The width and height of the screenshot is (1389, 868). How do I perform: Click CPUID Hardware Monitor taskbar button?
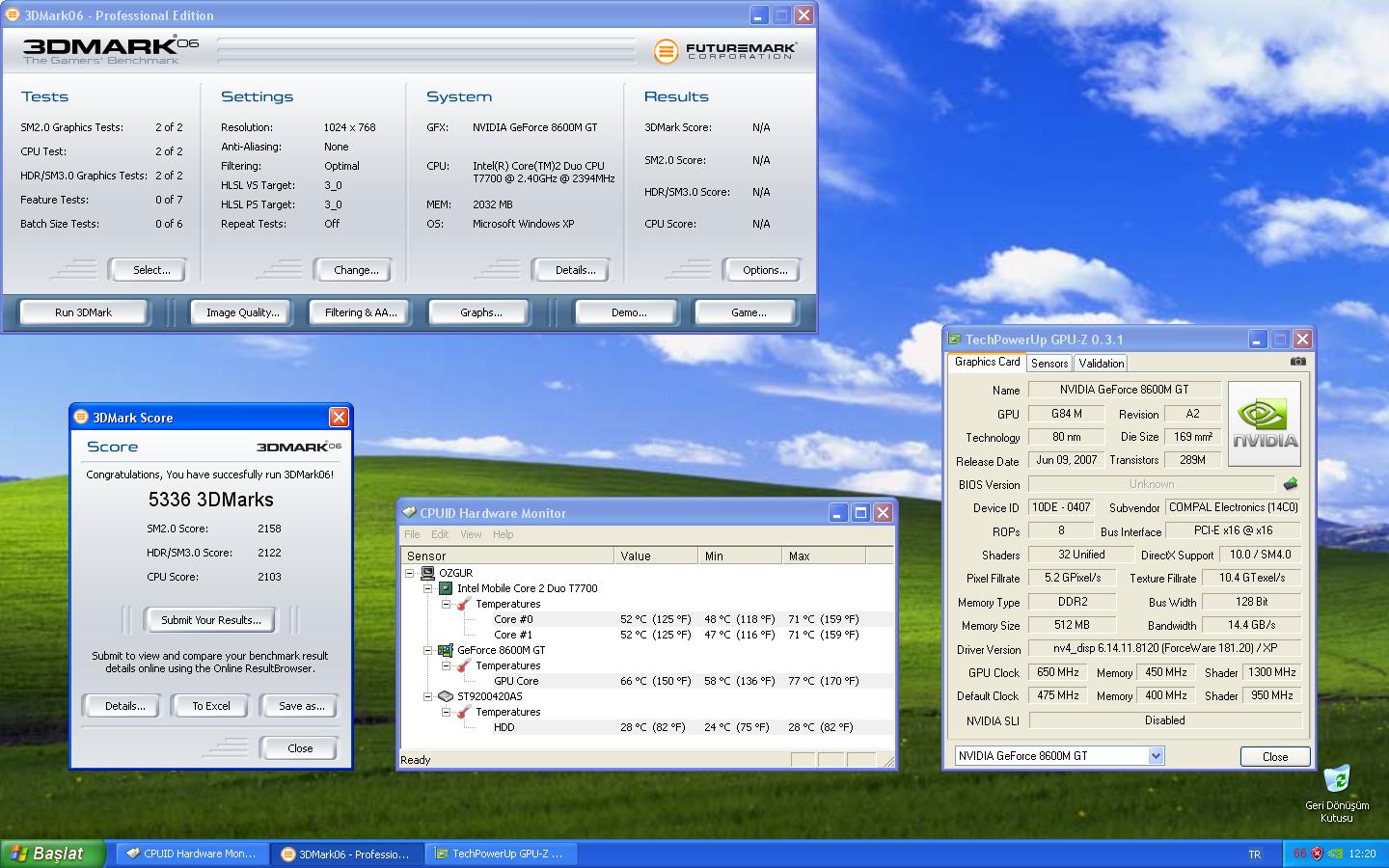[x=193, y=854]
